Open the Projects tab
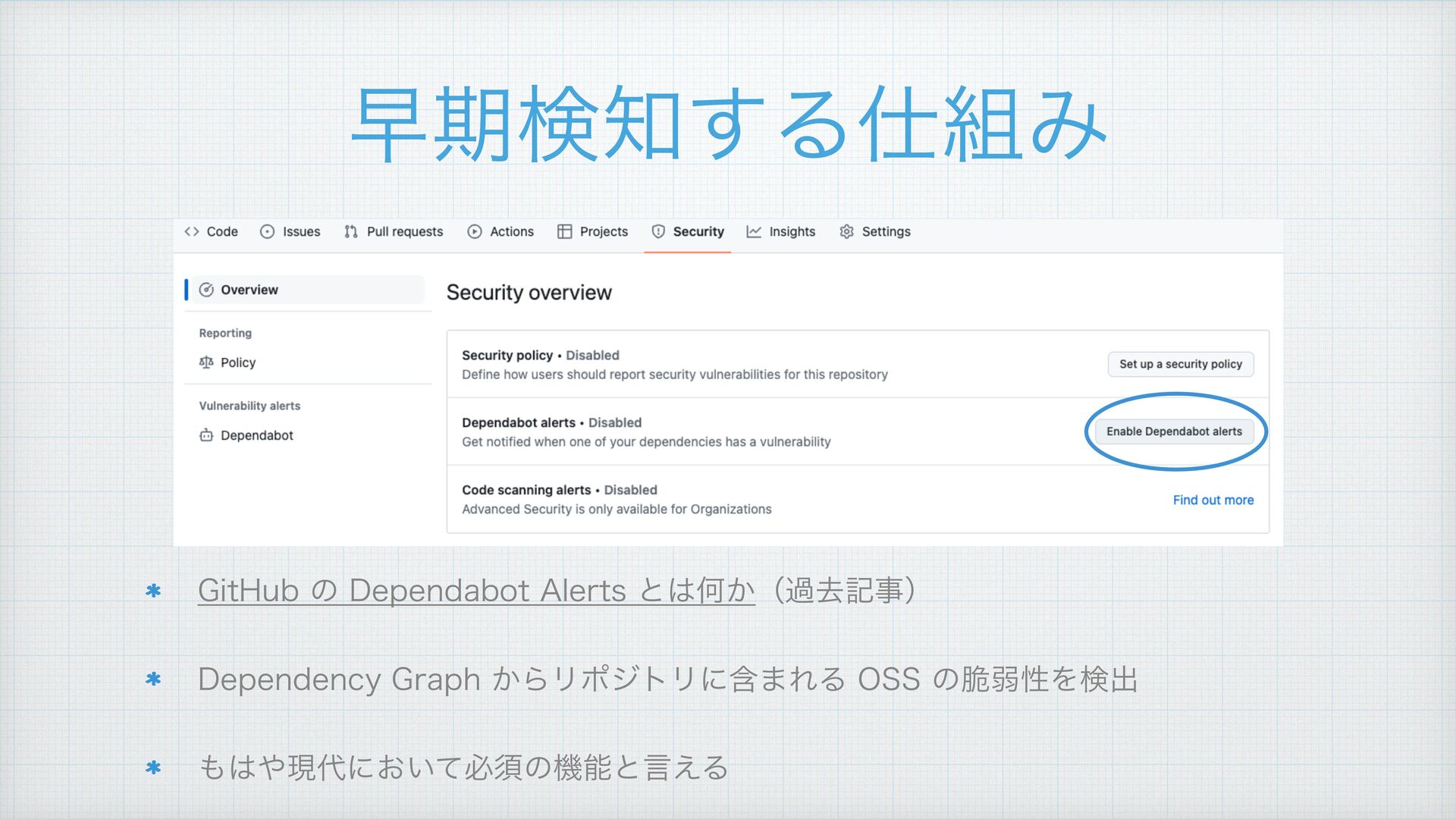 coord(593,231)
